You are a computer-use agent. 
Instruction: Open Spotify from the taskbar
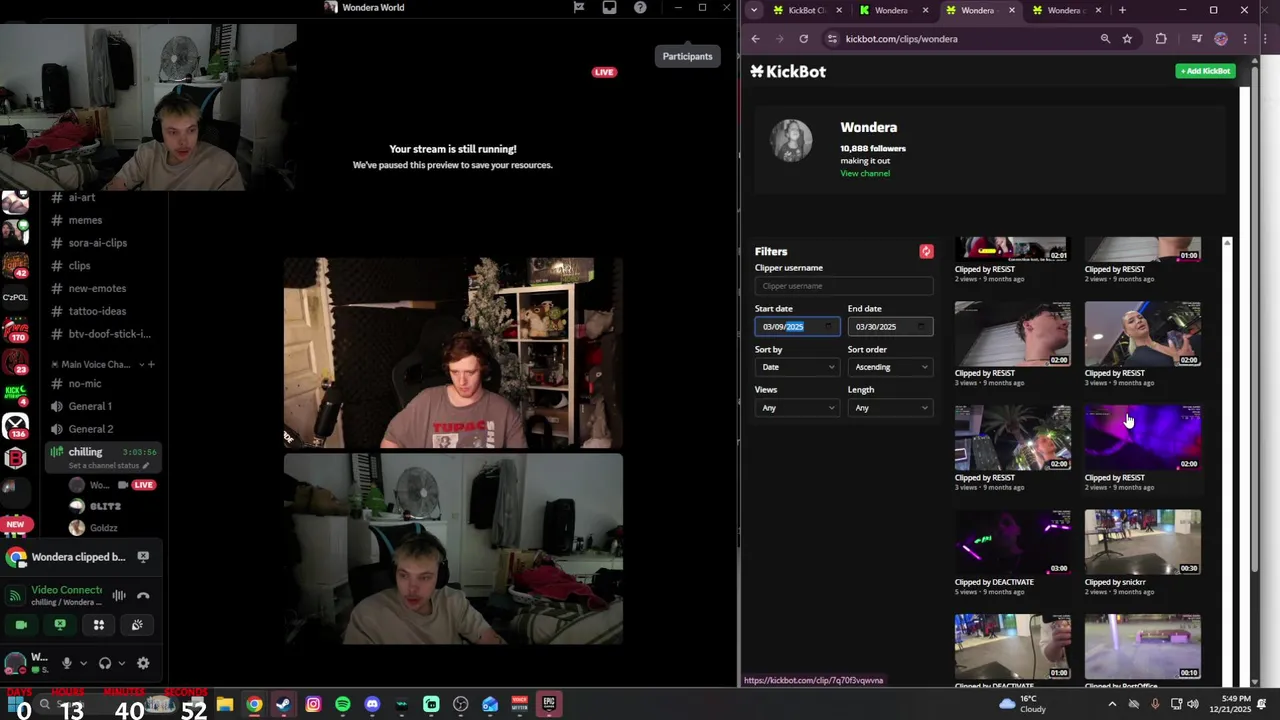coord(343,704)
